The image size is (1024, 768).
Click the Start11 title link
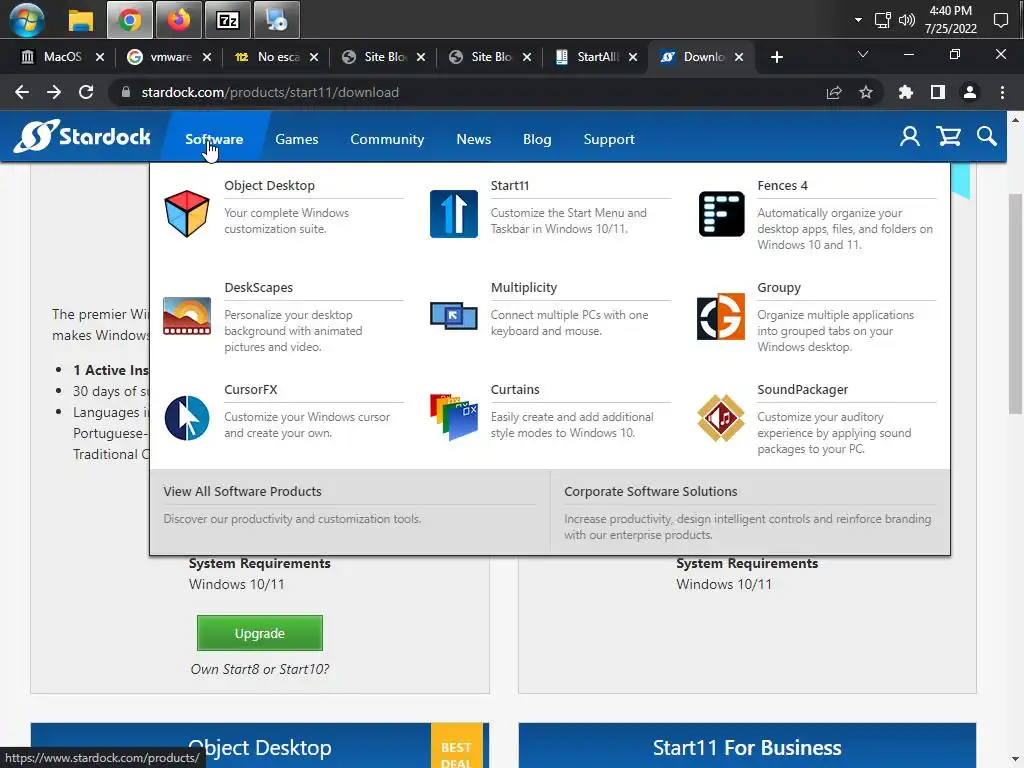coord(510,185)
